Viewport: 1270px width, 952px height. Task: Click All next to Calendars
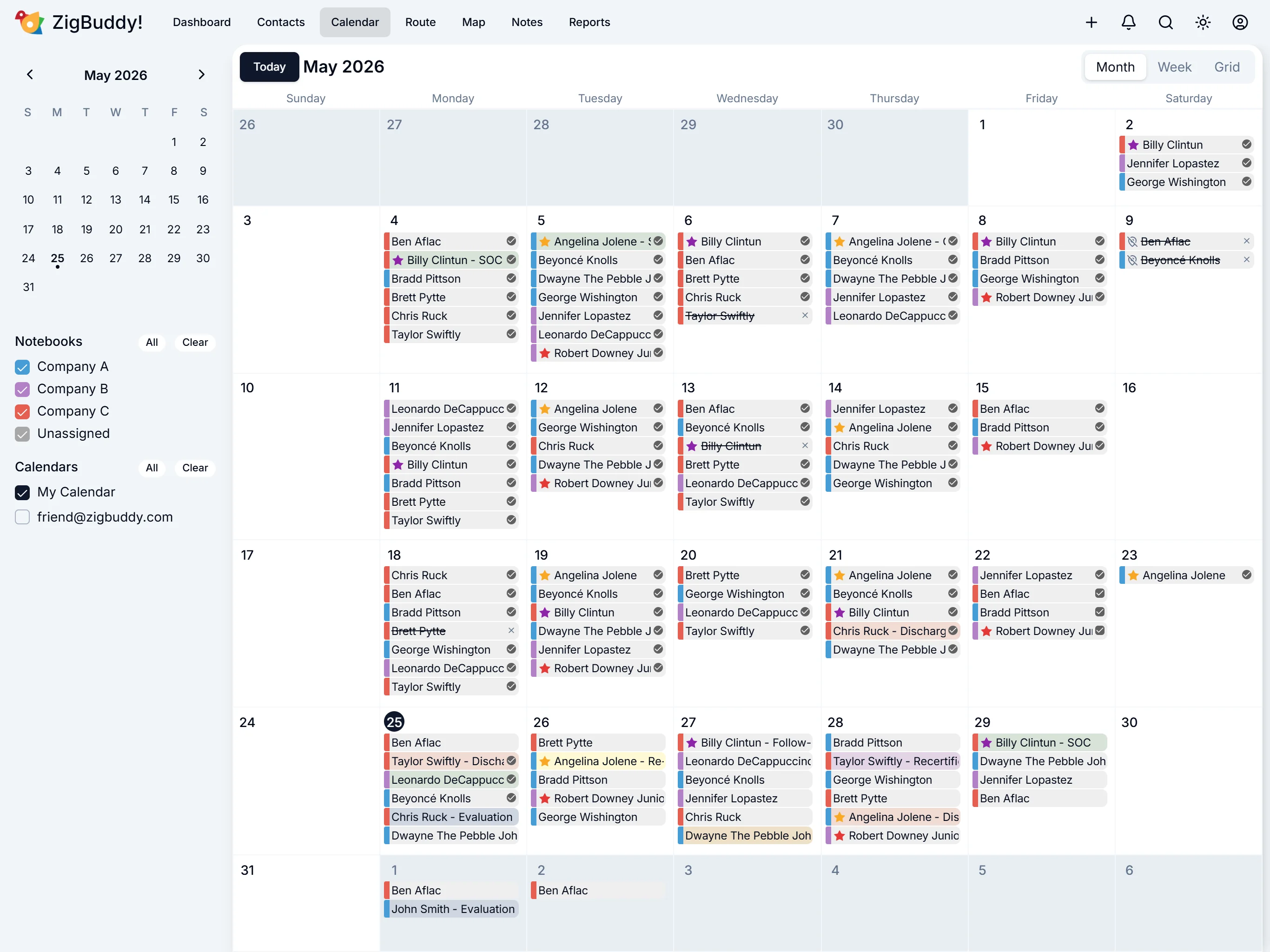[152, 468]
